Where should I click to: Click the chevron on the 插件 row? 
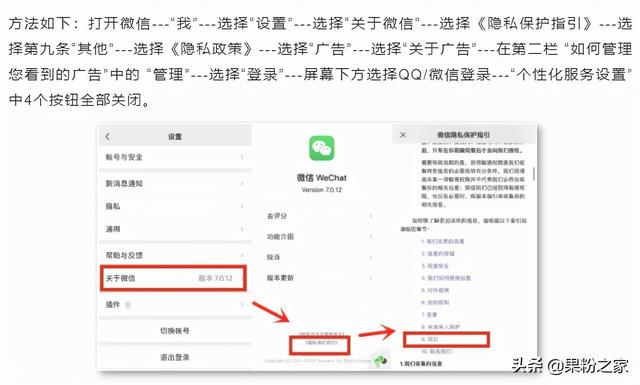pyautogui.click(x=242, y=305)
